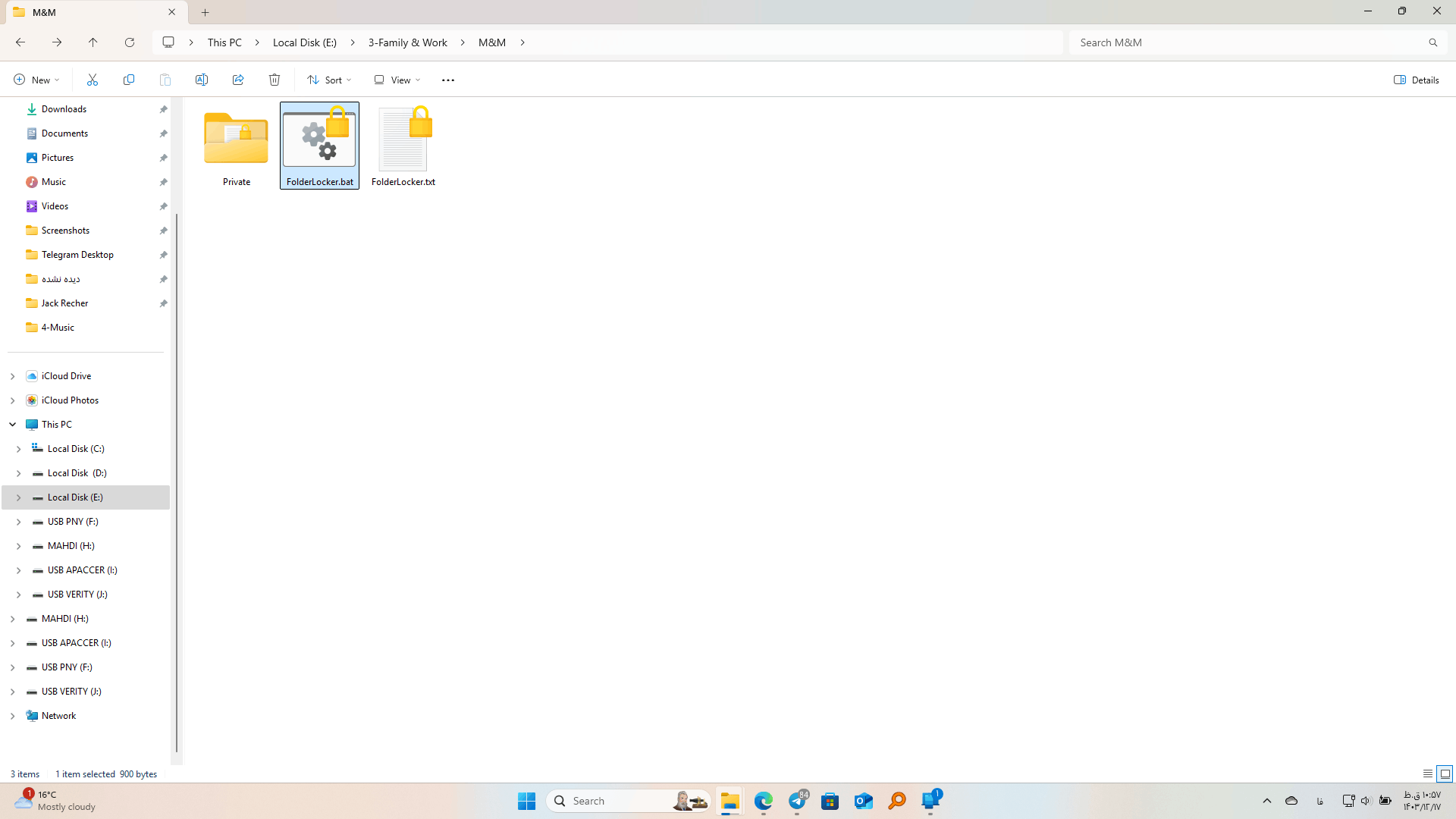Open a new tab with plus button
1456x819 pixels.
(206, 12)
